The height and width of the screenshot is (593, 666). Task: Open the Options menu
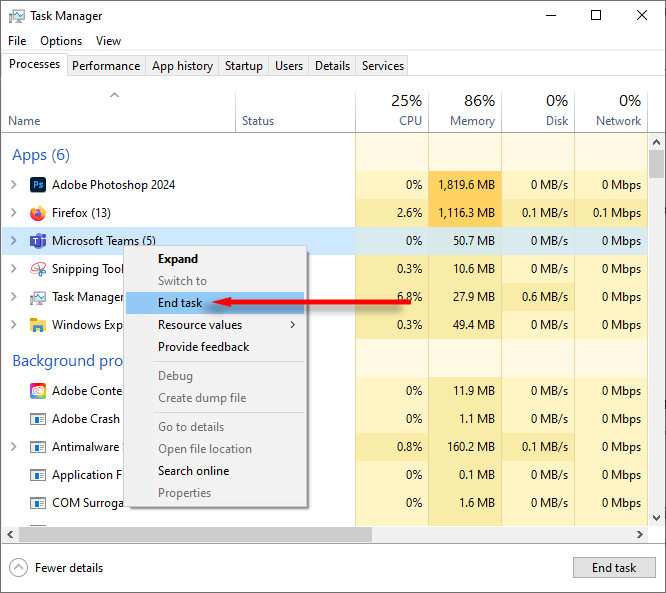point(61,41)
